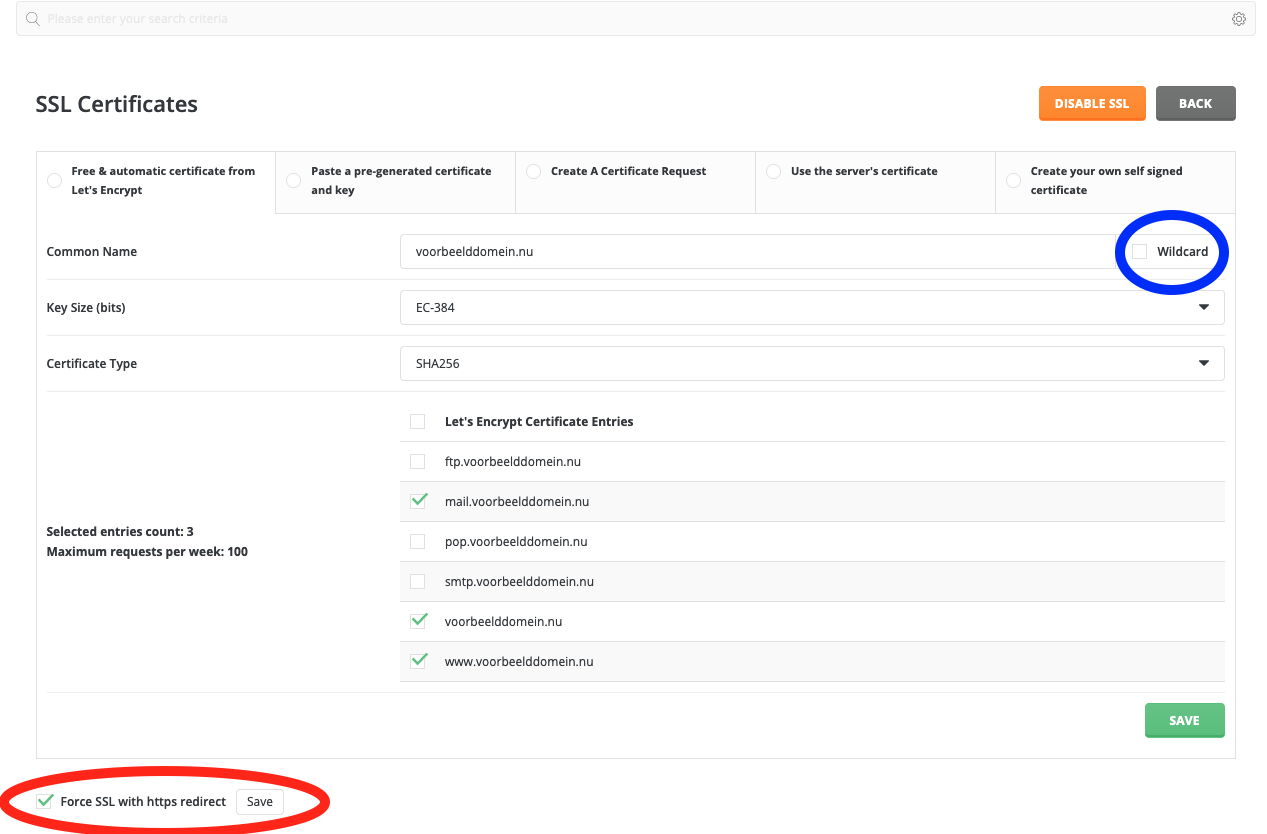Click the 'Common Name' label
1267x834 pixels.
92,252
